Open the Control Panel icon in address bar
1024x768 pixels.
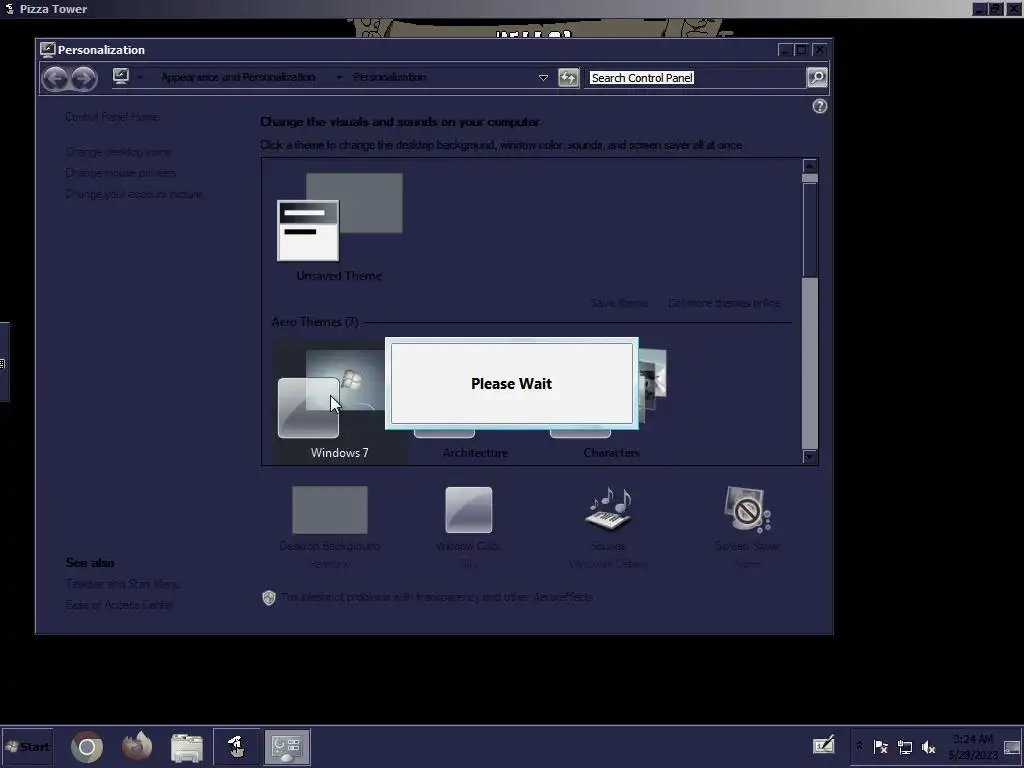tap(121, 77)
